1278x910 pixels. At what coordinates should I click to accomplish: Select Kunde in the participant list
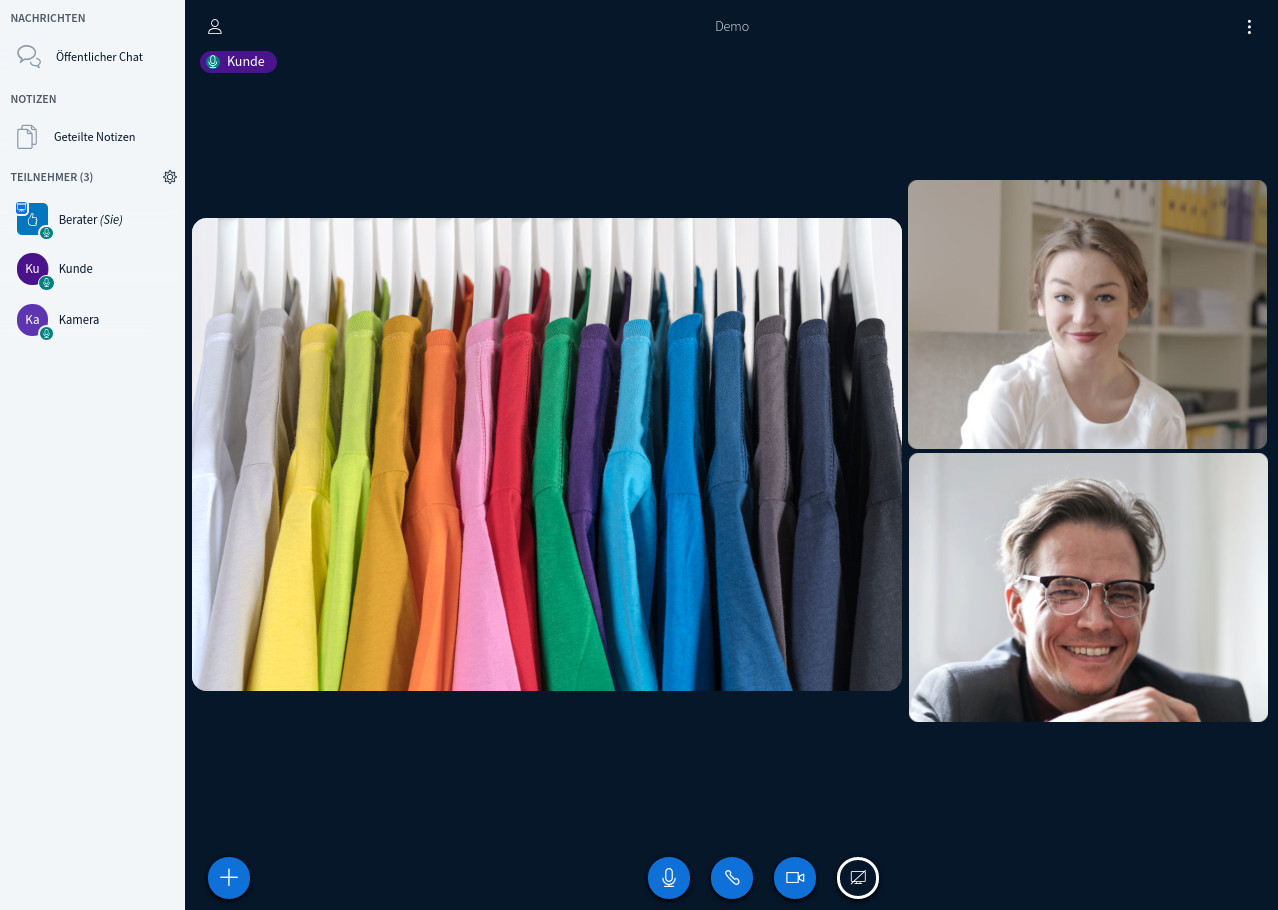point(76,269)
